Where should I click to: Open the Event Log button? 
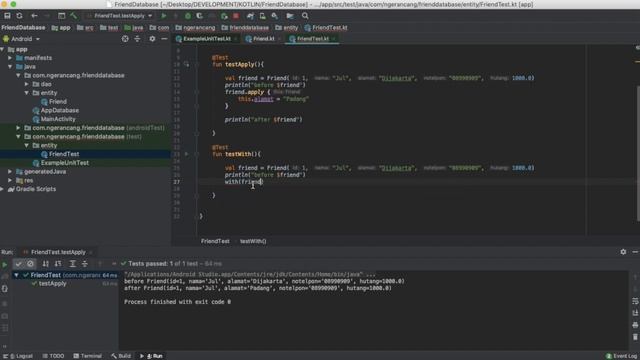(622, 356)
